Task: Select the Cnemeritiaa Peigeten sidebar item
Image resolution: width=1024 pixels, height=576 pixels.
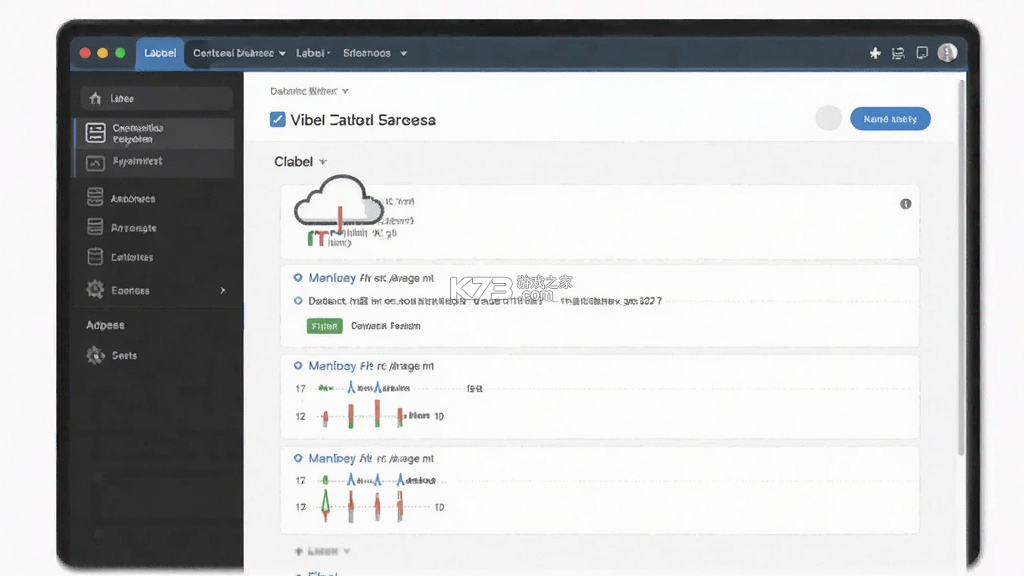Action: [x=155, y=133]
